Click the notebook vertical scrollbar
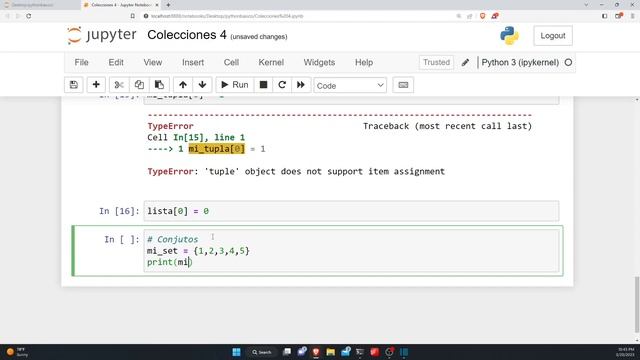Screen dimensions: 640x360 tap(637, 304)
